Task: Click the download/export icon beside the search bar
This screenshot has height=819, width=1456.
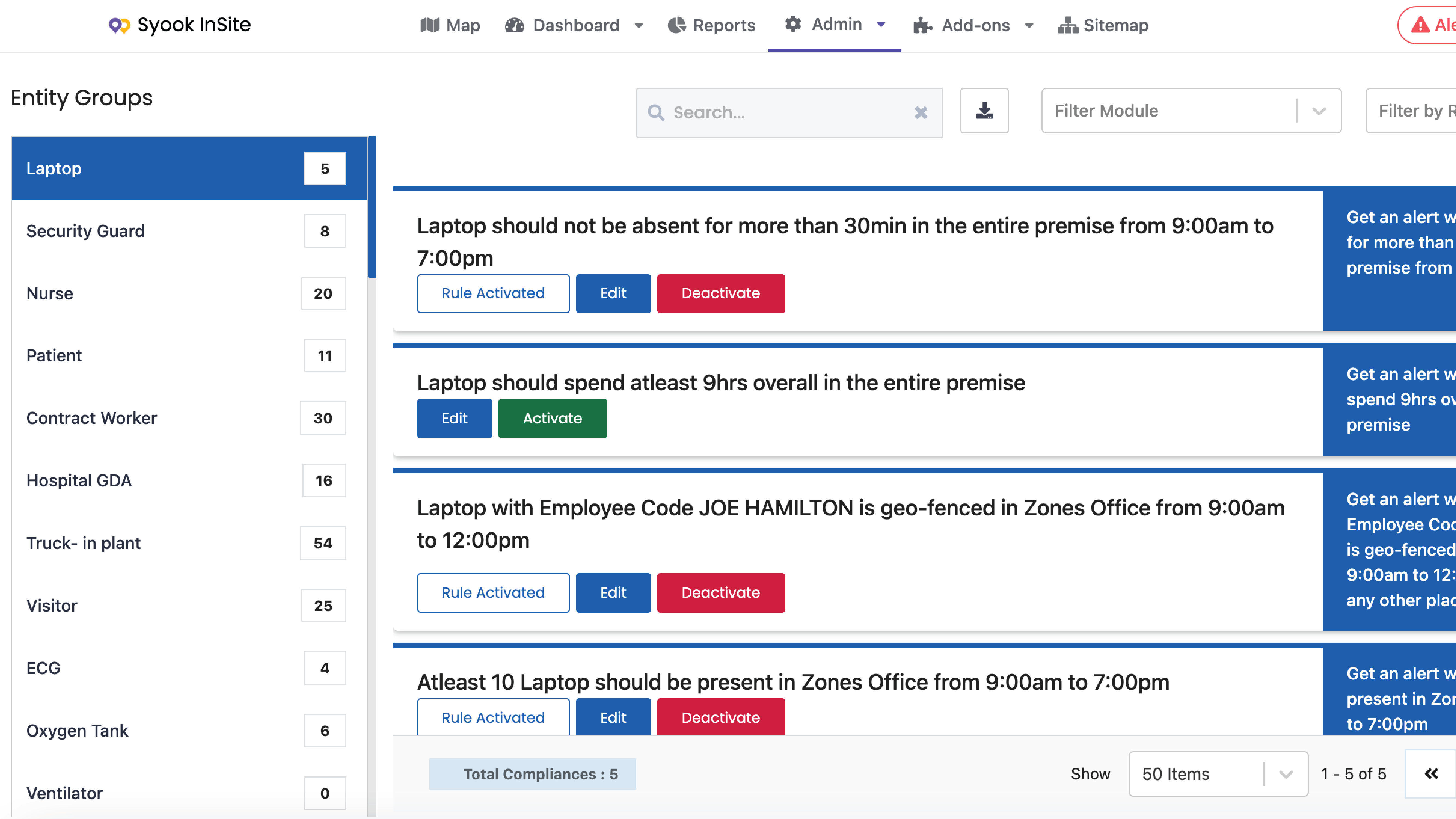Action: coord(984,111)
